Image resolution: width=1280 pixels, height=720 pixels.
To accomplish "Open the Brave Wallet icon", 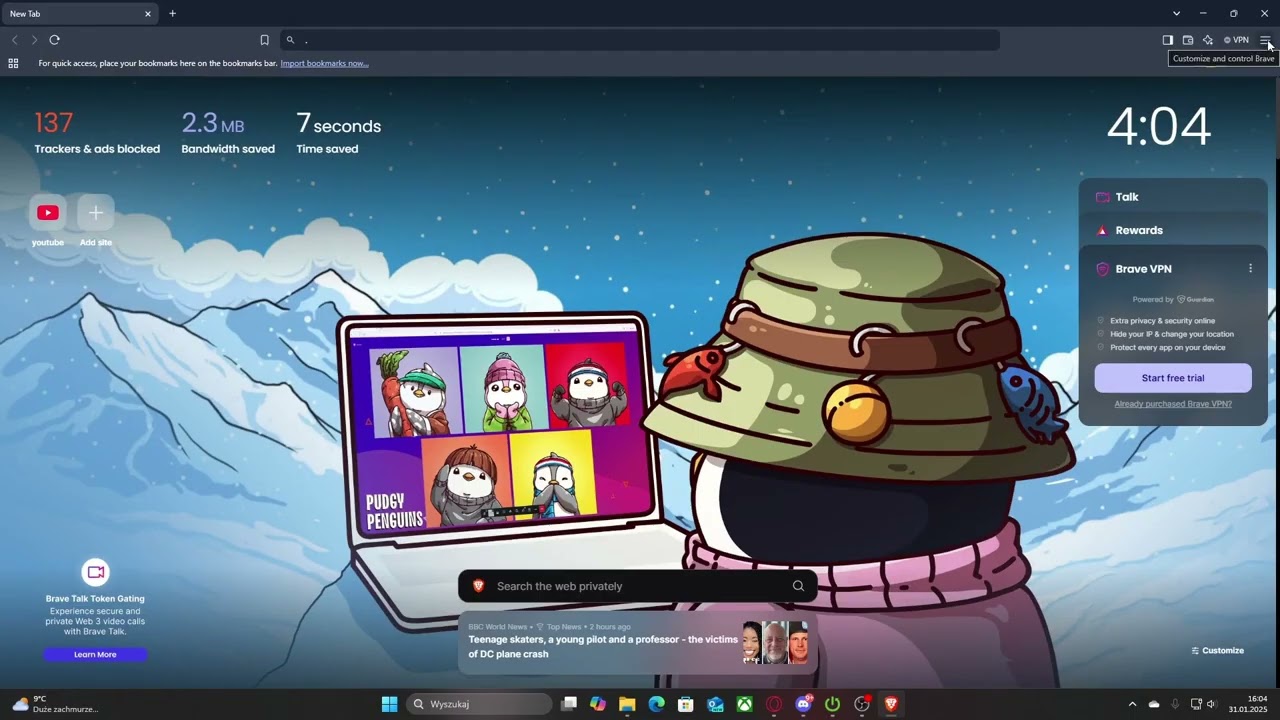I will (x=1188, y=40).
